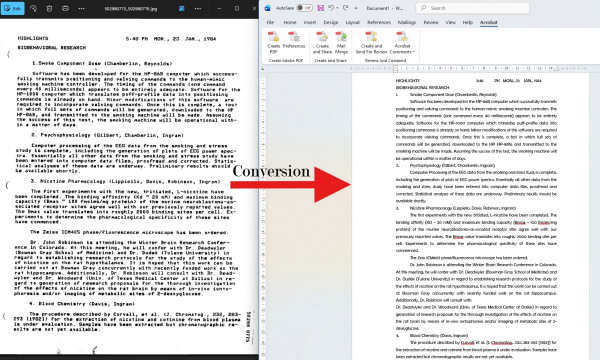Switch to the Home ribbon tab
Image resolution: width=600 pixels, height=360 pixels.
point(290,23)
